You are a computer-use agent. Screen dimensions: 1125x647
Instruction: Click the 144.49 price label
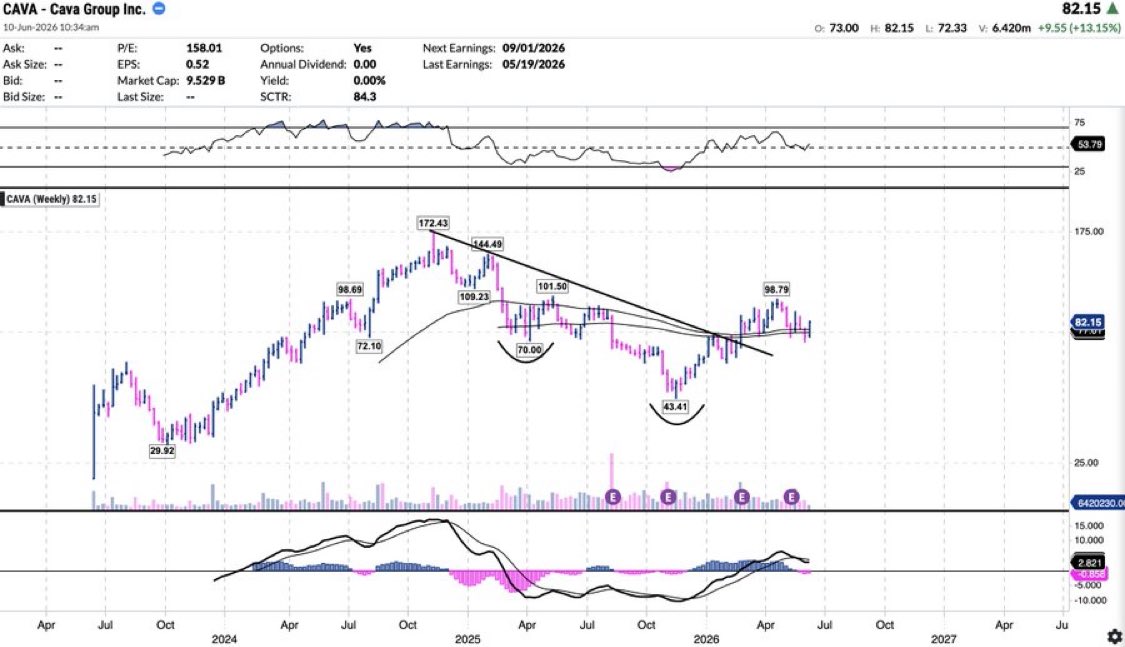pos(488,244)
